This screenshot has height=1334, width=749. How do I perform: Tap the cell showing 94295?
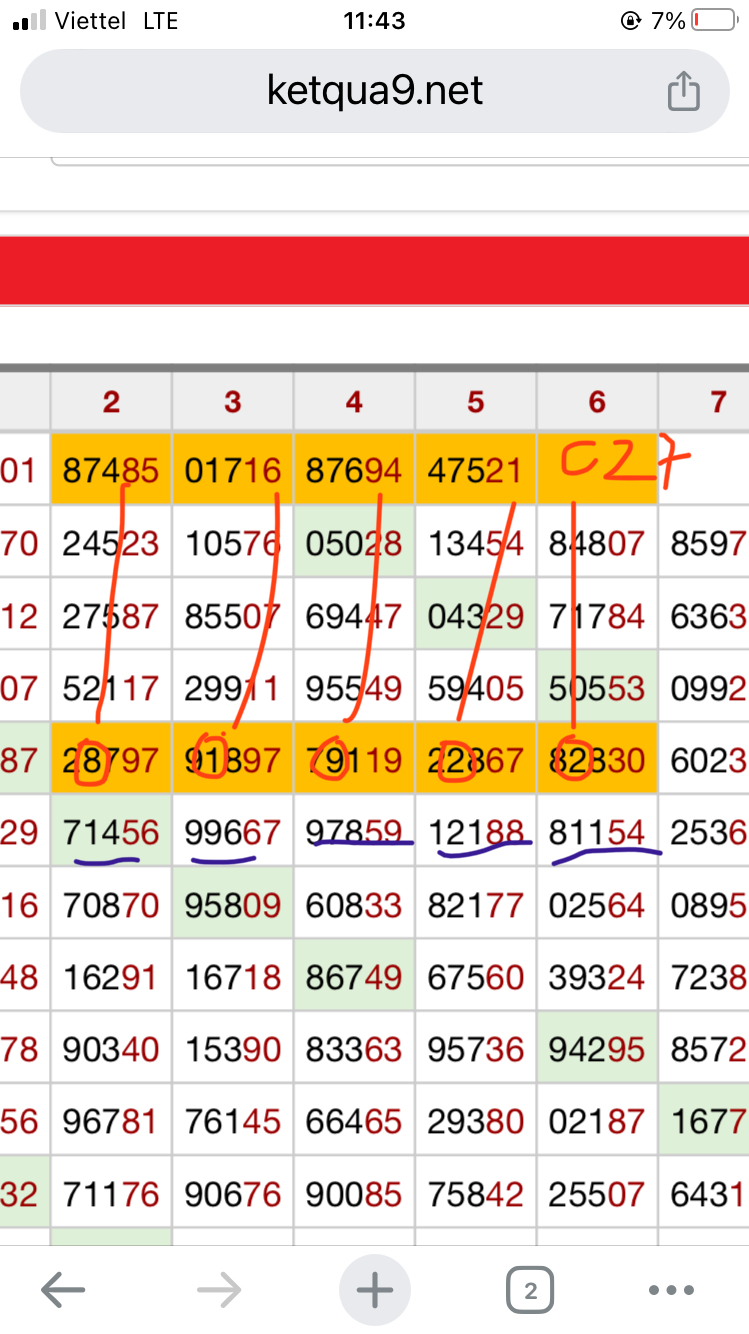[597, 1049]
